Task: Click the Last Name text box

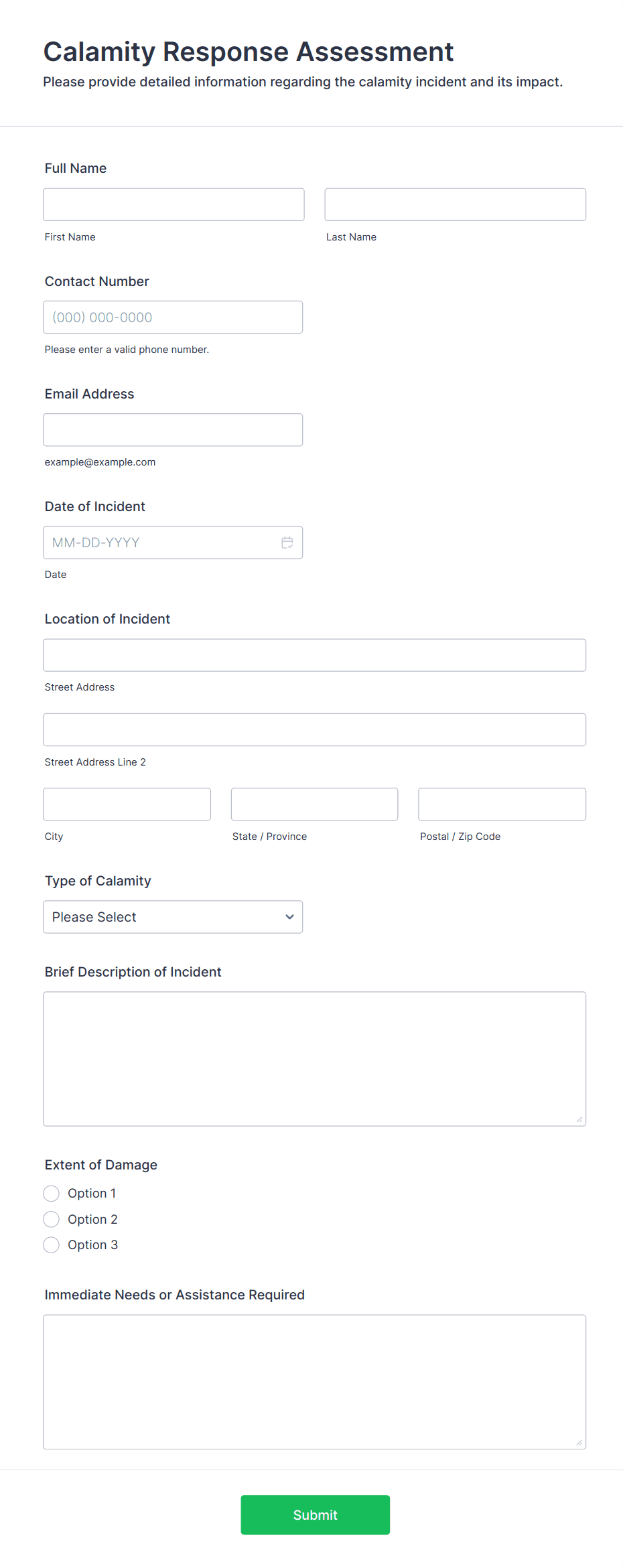Action: click(x=455, y=204)
